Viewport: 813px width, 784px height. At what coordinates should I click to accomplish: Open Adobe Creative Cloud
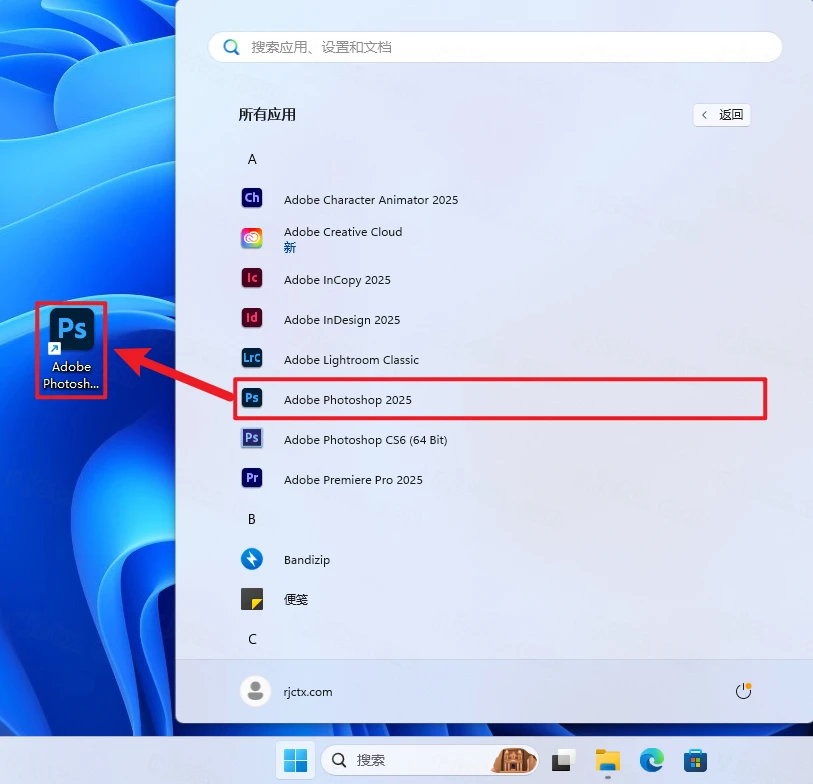pyautogui.click(x=343, y=231)
